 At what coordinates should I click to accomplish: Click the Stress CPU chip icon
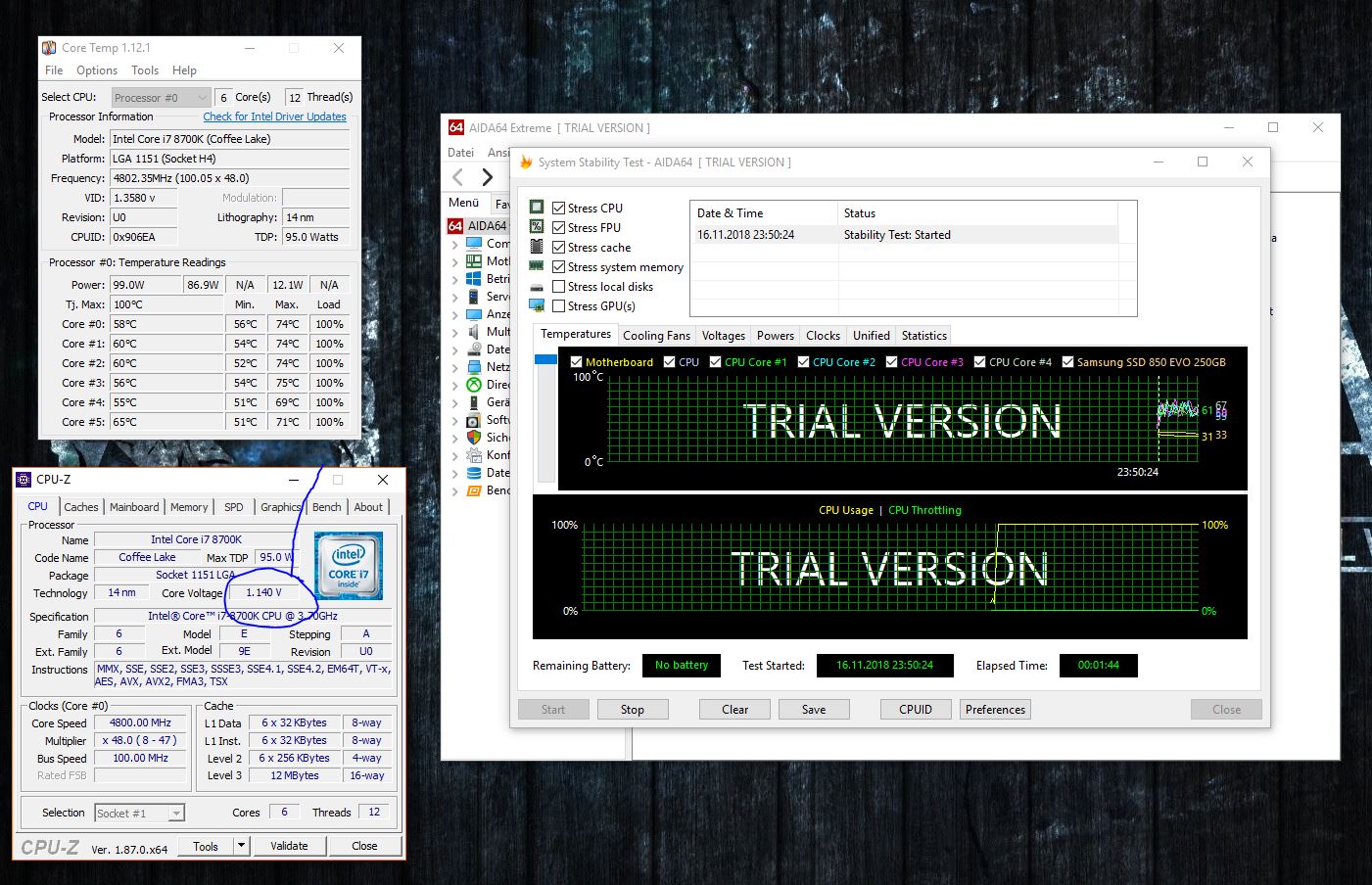[537, 208]
